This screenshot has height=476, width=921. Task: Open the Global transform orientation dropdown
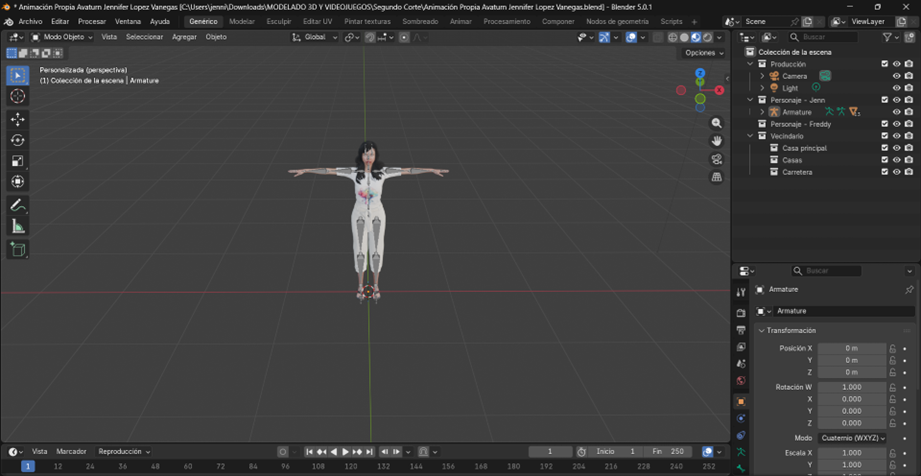tap(315, 37)
